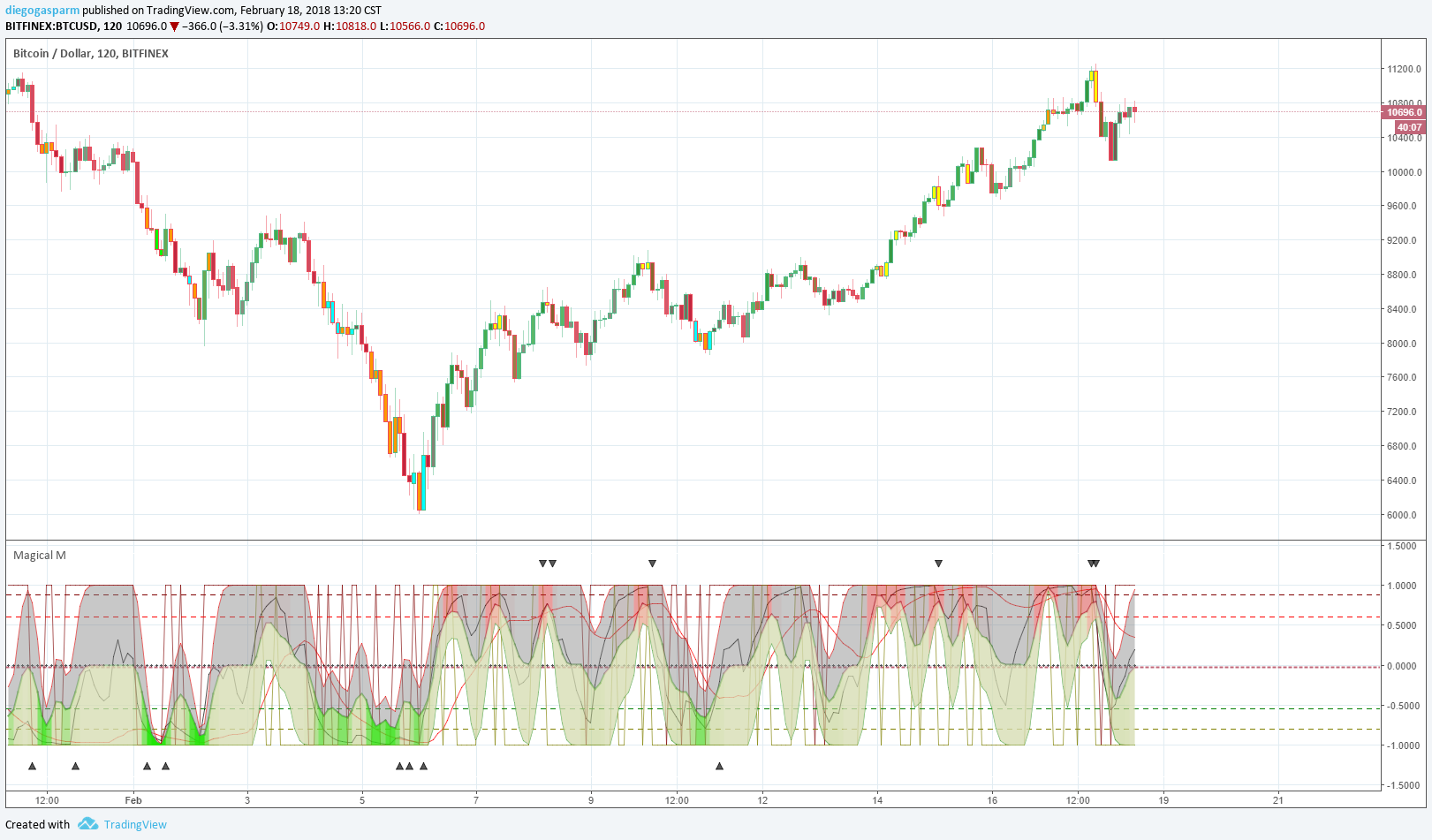Click the 0.0000 indicator axis label
The width and height of the screenshot is (1432, 840).
(1402, 666)
